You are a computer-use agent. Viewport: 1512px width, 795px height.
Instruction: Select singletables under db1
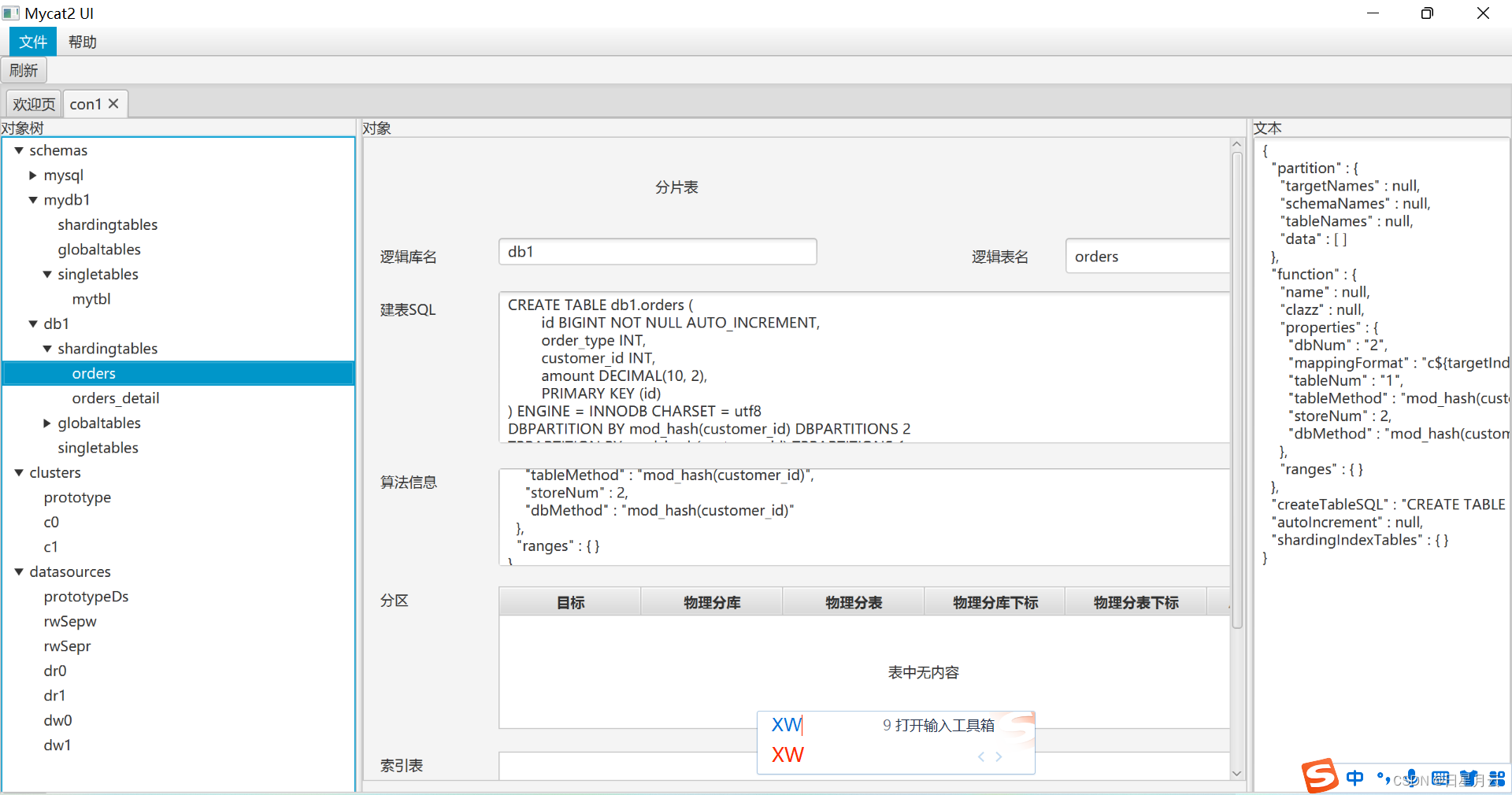pos(98,448)
